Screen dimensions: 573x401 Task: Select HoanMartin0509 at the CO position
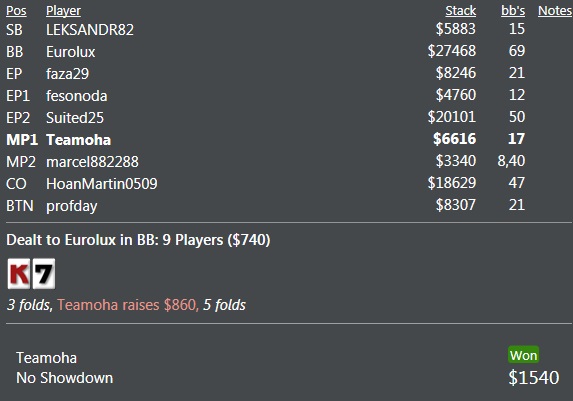pyautogui.click(x=102, y=184)
